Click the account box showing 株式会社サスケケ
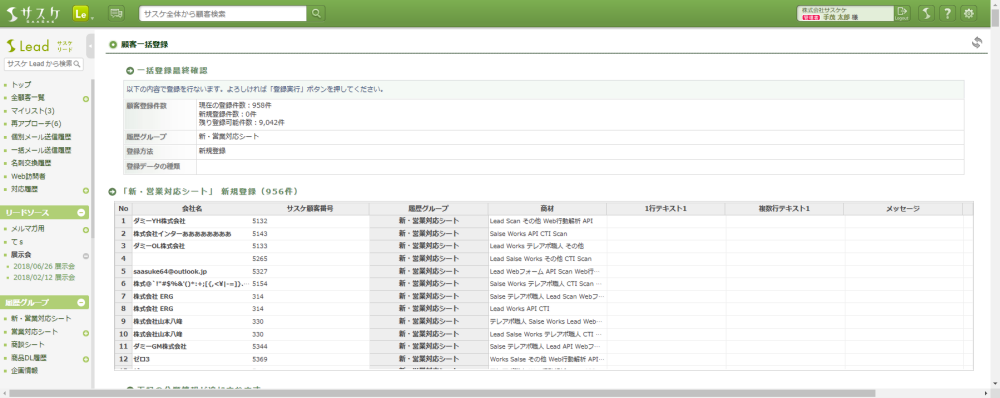The width and height of the screenshot is (1000, 398). pos(845,13)
